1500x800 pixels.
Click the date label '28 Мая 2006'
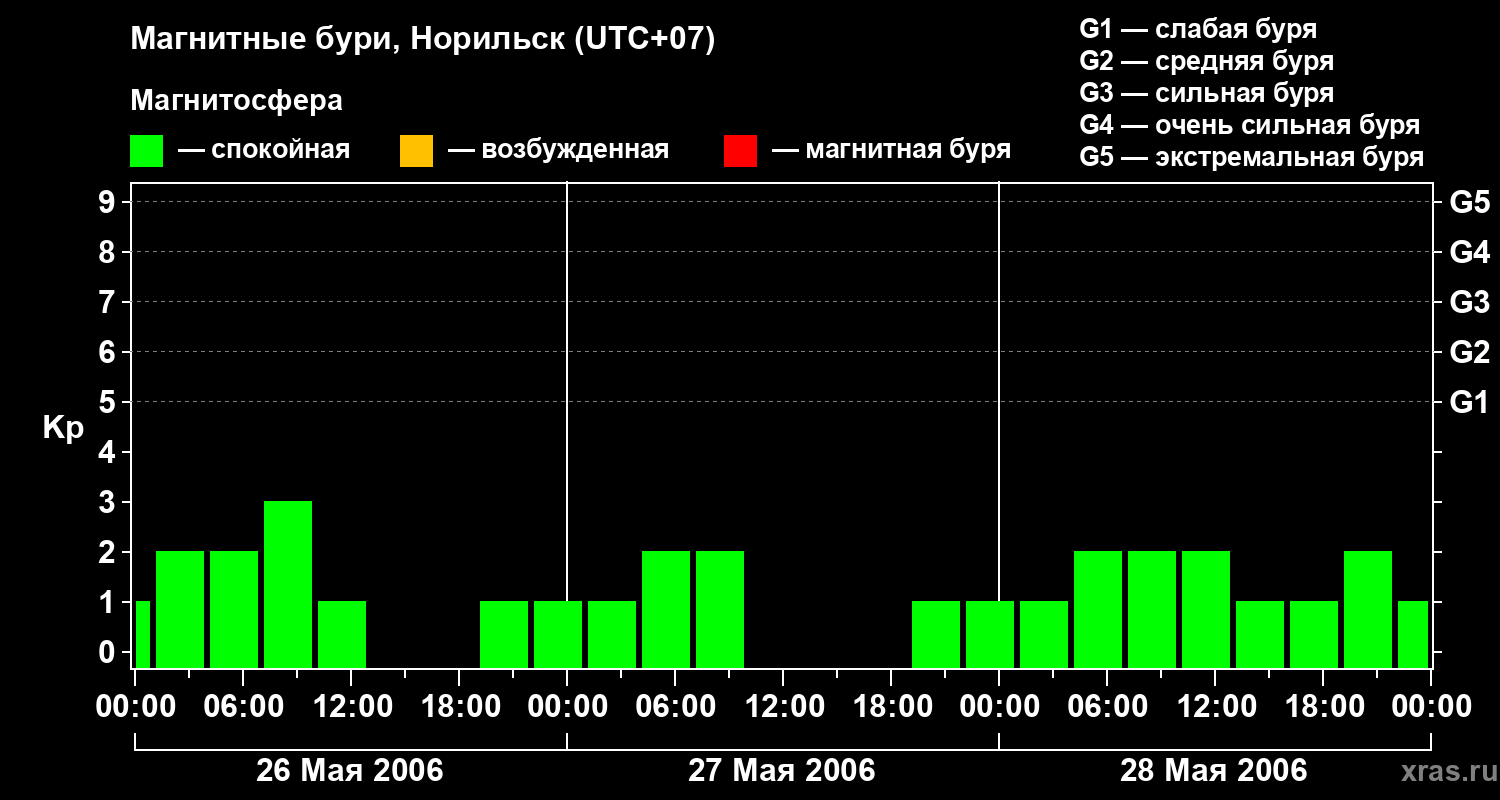(1214, 770)
